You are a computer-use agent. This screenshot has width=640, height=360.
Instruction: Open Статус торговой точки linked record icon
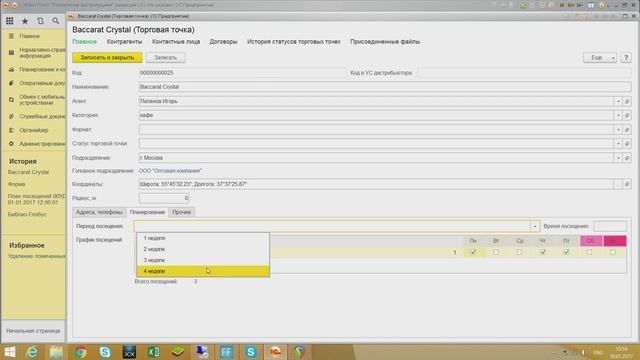pos(627,144)
